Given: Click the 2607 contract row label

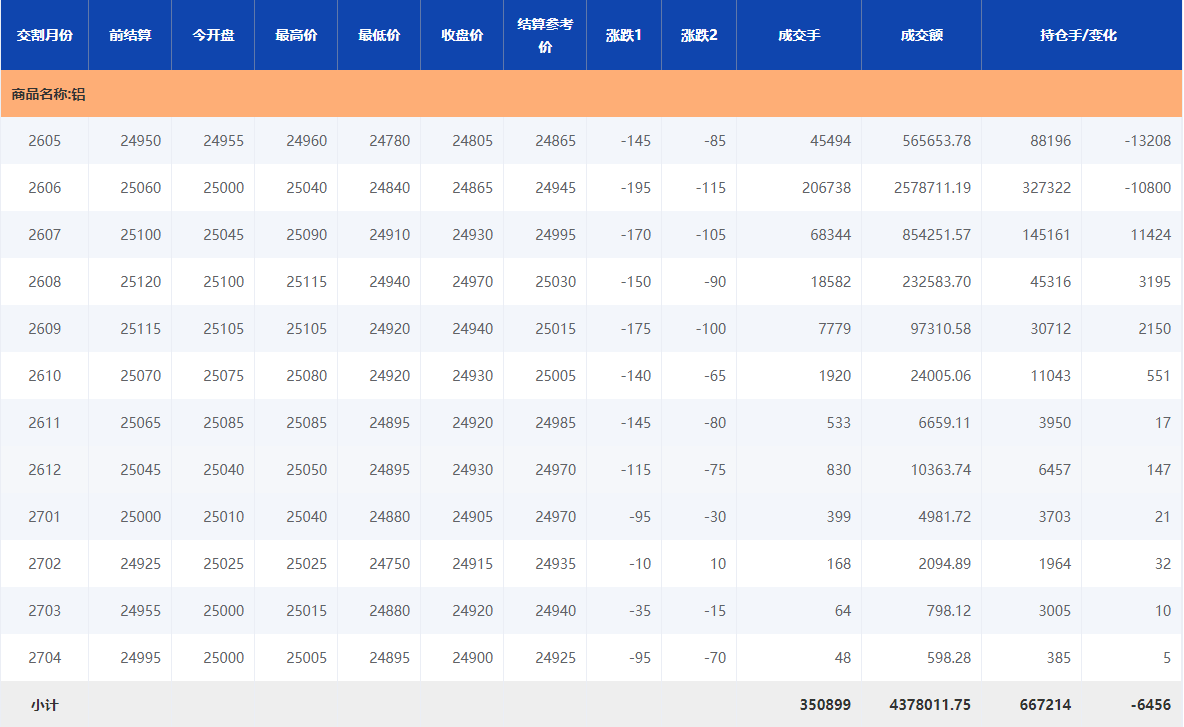Looking at the screenshot, I should [44, 235].
